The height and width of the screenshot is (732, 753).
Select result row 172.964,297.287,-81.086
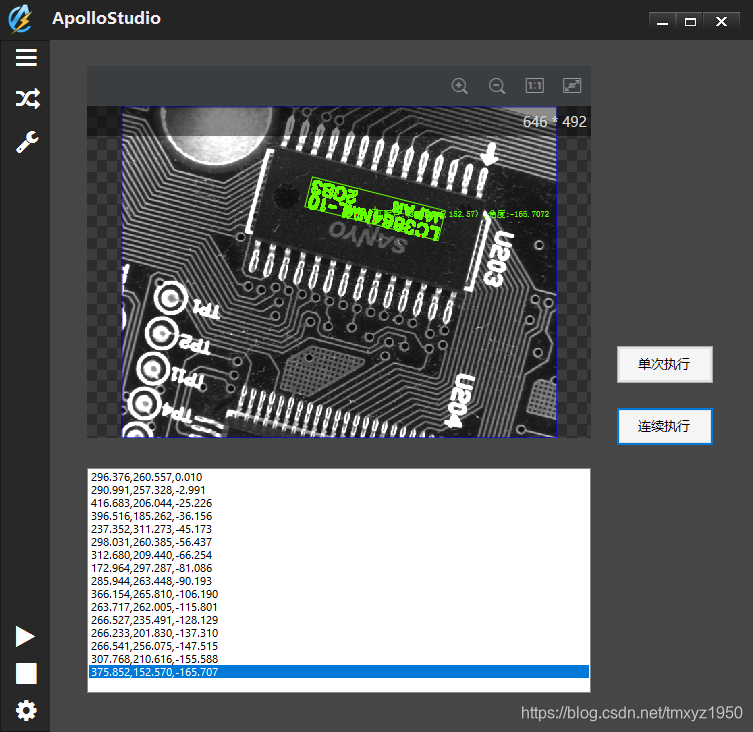click(339, 568)
